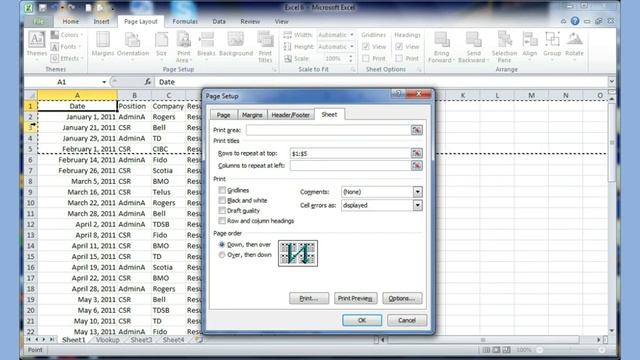Click the Print Area icon

(x=184, y=40)
